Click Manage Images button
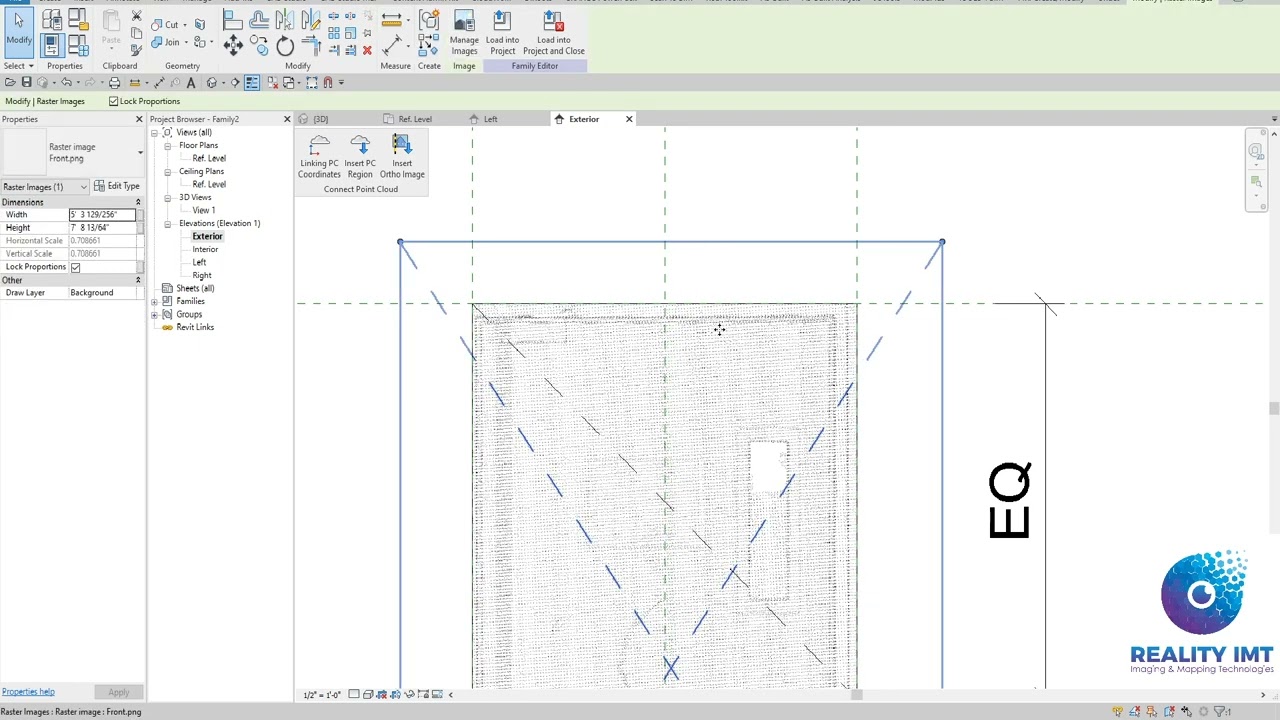The height and width of the screenshot is (720, 1280). [464, 33]
